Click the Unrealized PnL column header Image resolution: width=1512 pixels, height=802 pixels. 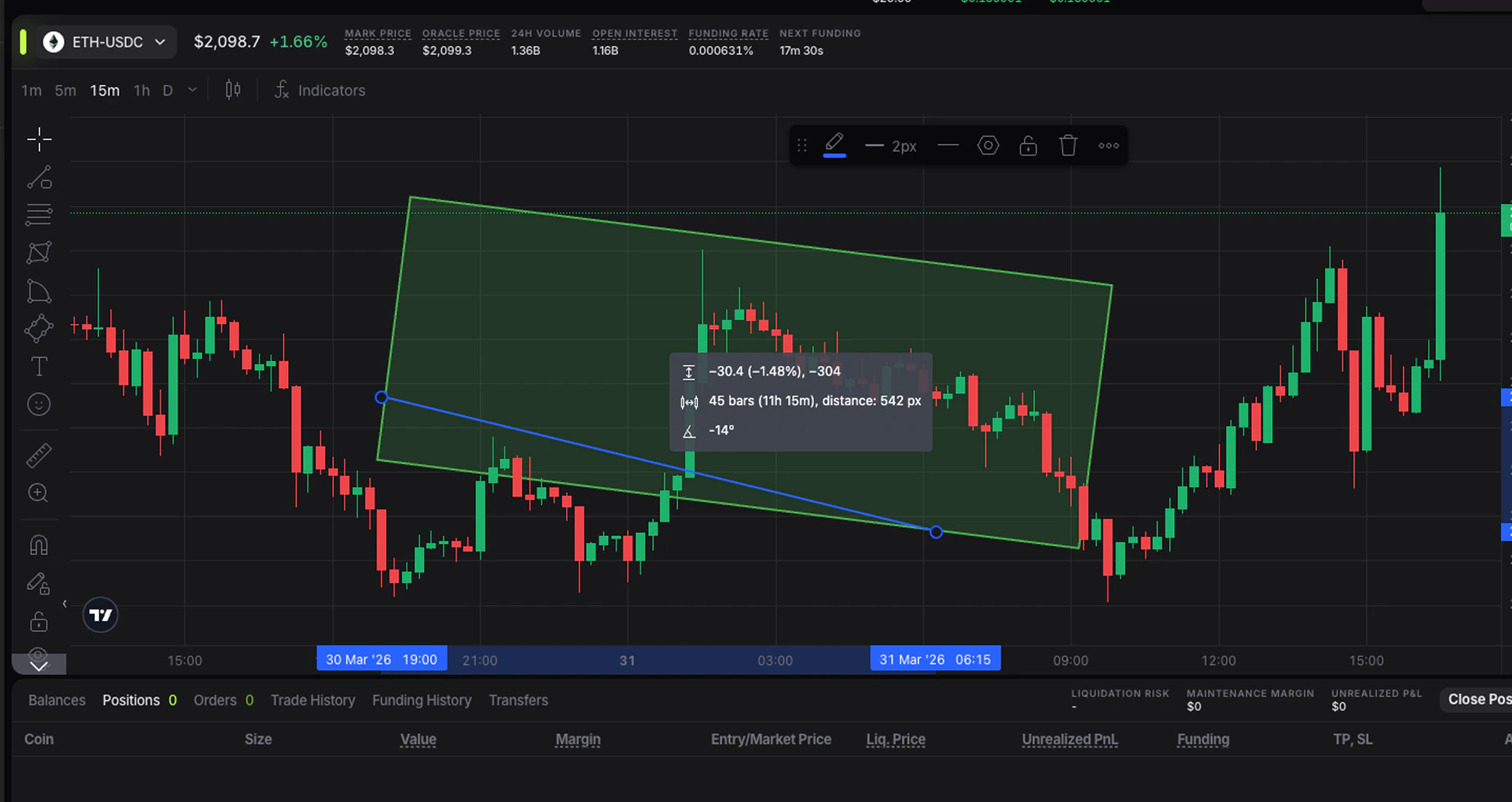tap(1069, 740)
